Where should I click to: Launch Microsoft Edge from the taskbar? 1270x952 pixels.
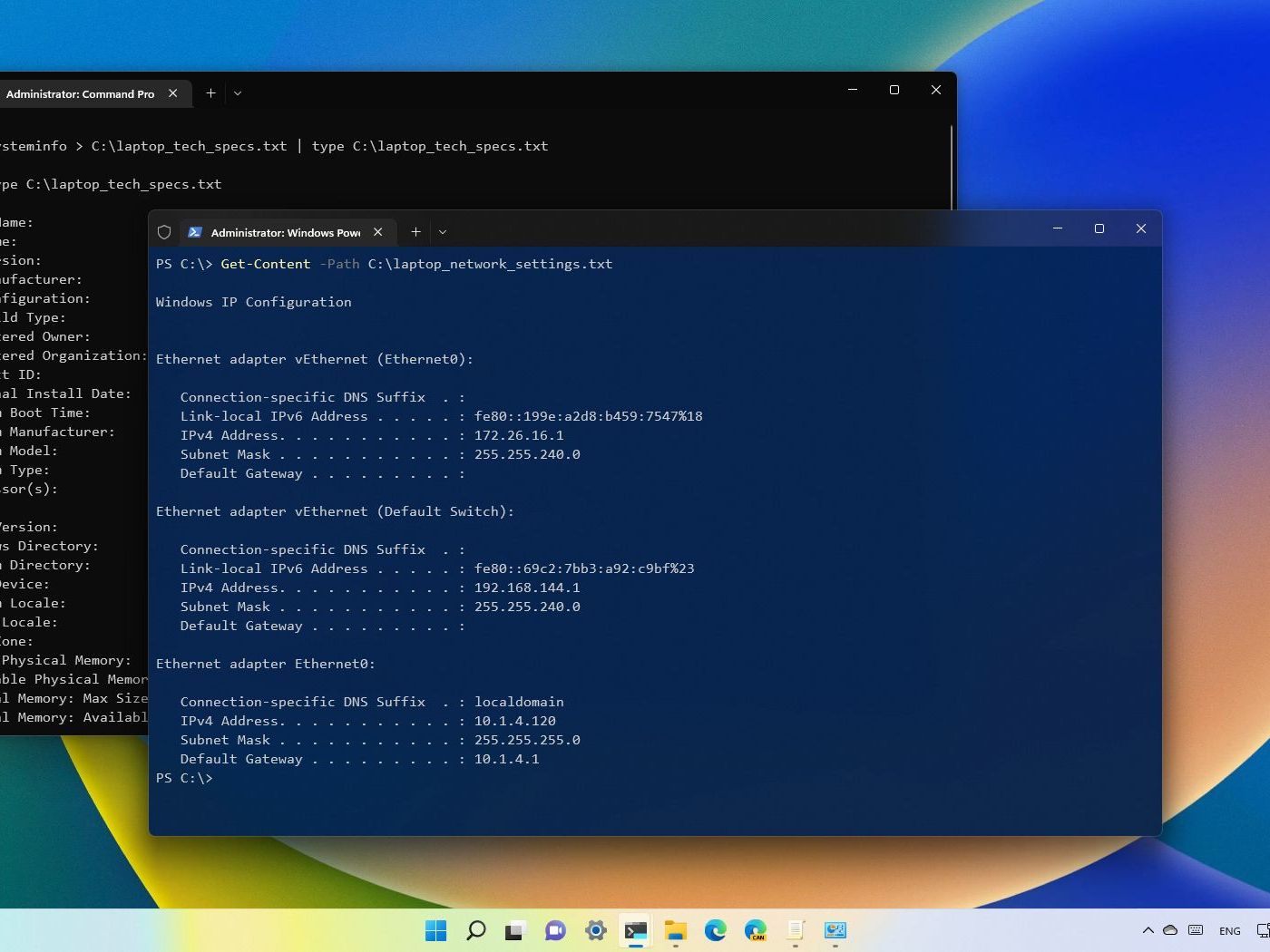point(715,930)
